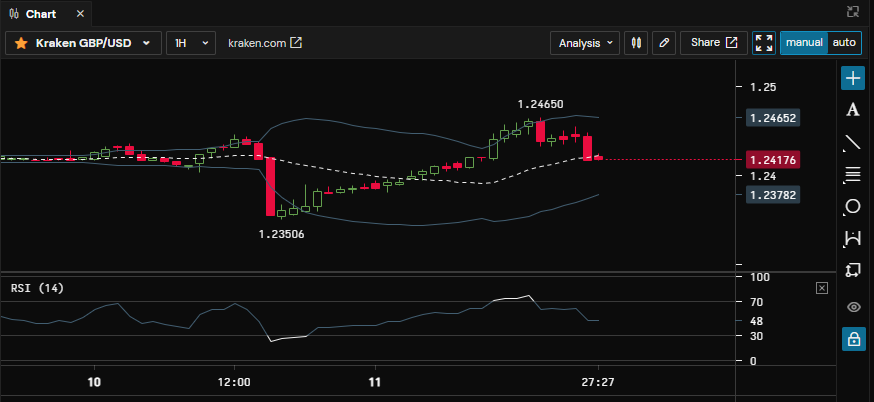This screenshot has height=402, width=874.
Task: Open the Kraken GBP/USD market dropdown
Action: [x=84, y=43]
